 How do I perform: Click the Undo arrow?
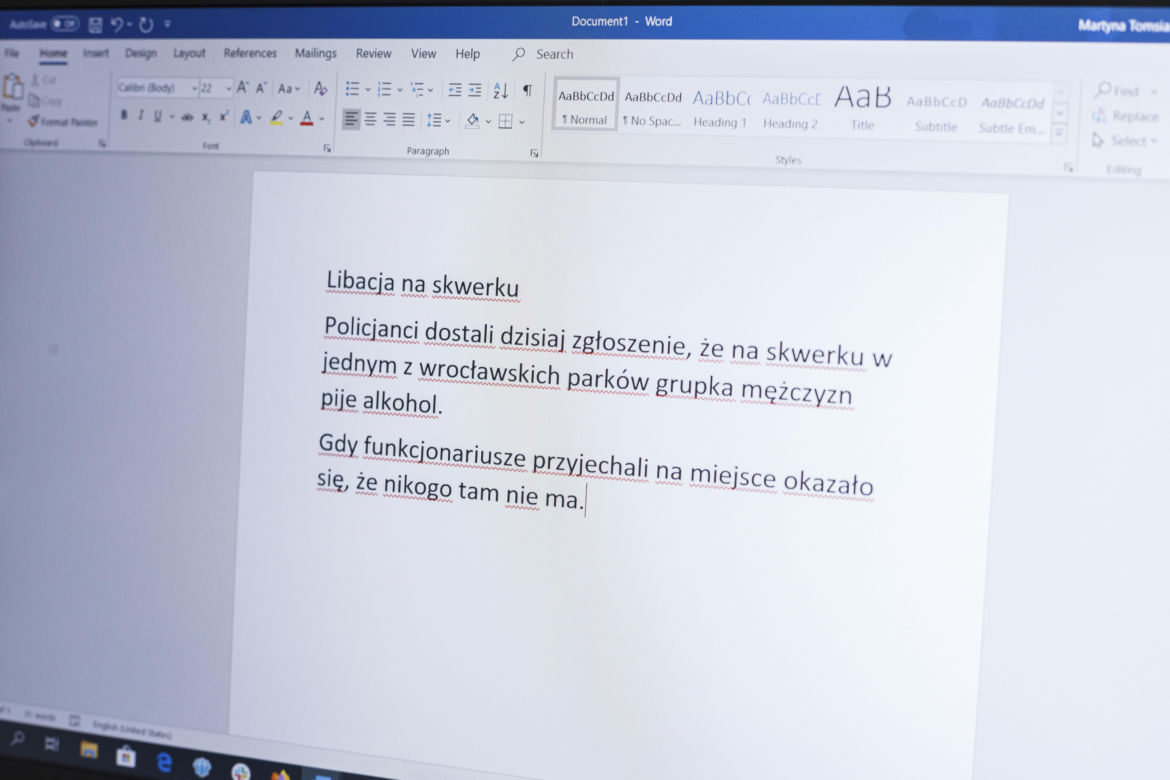coord(118,25)
